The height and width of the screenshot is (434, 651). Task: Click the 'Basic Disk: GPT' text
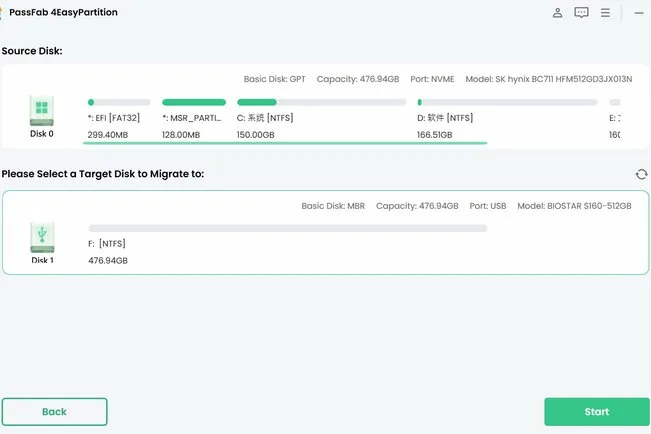[x=274, y=79]
